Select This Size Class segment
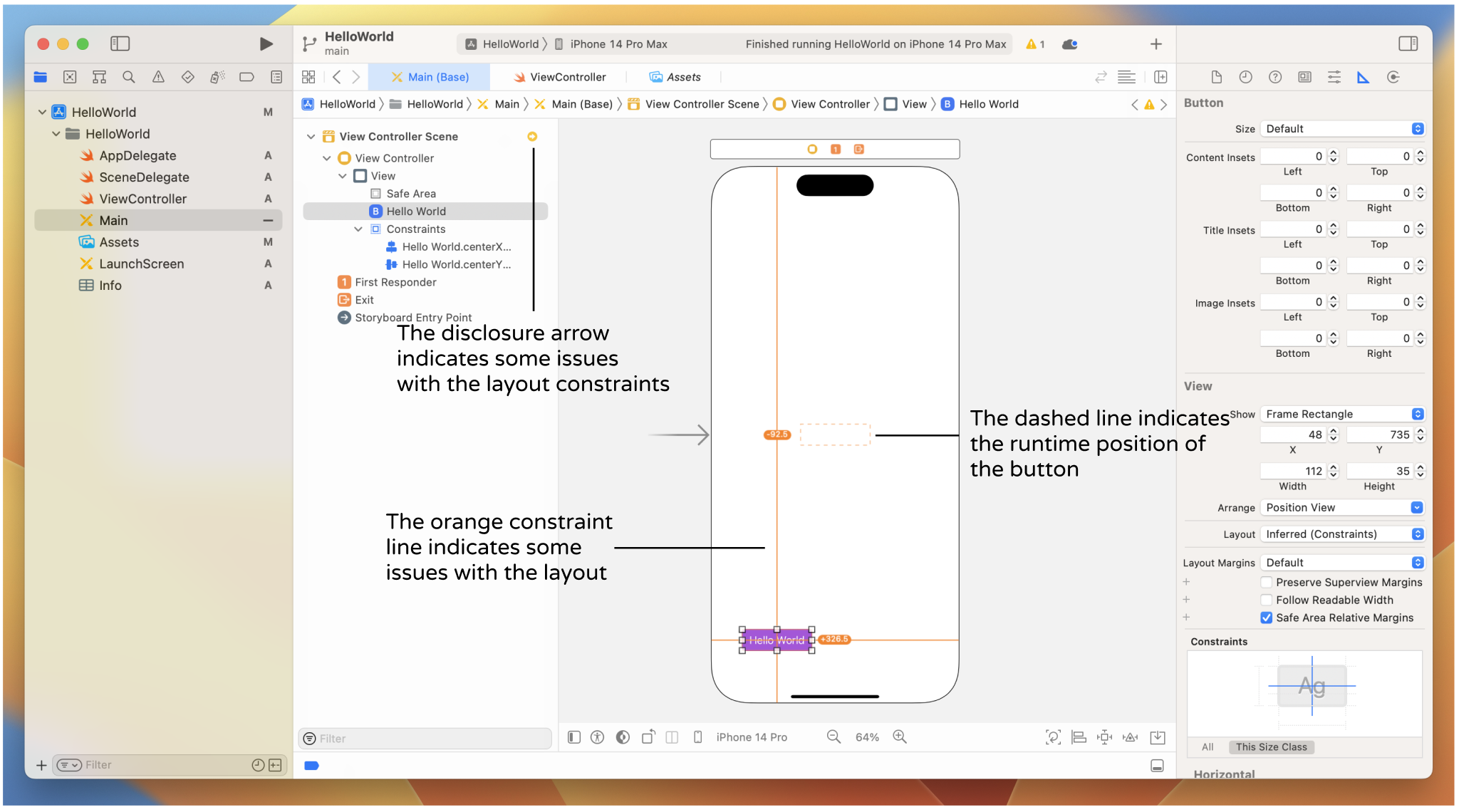The image size is (1459, 812). click(x=1272, y=746)
